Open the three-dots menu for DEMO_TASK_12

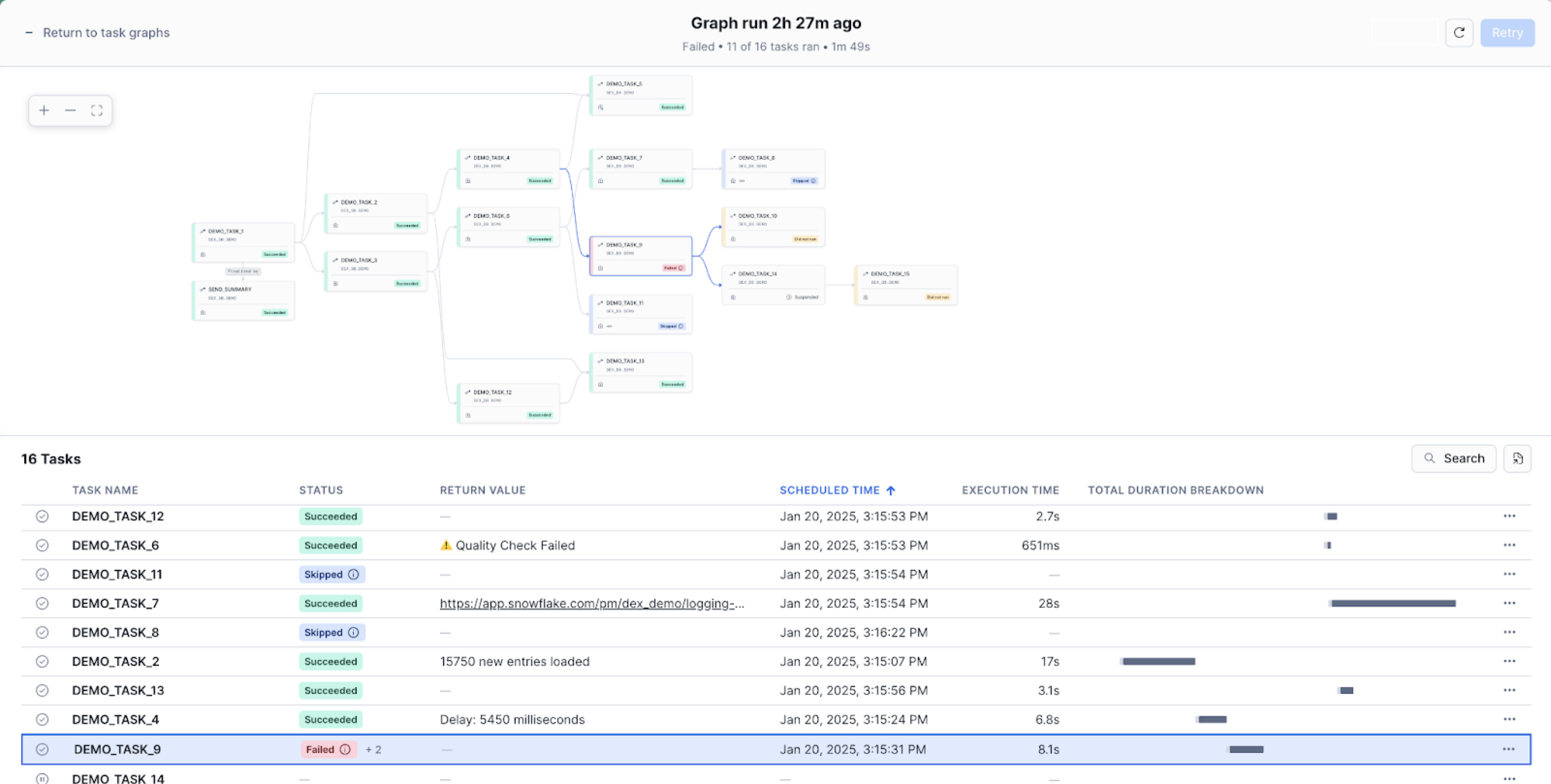point(1509,516)
